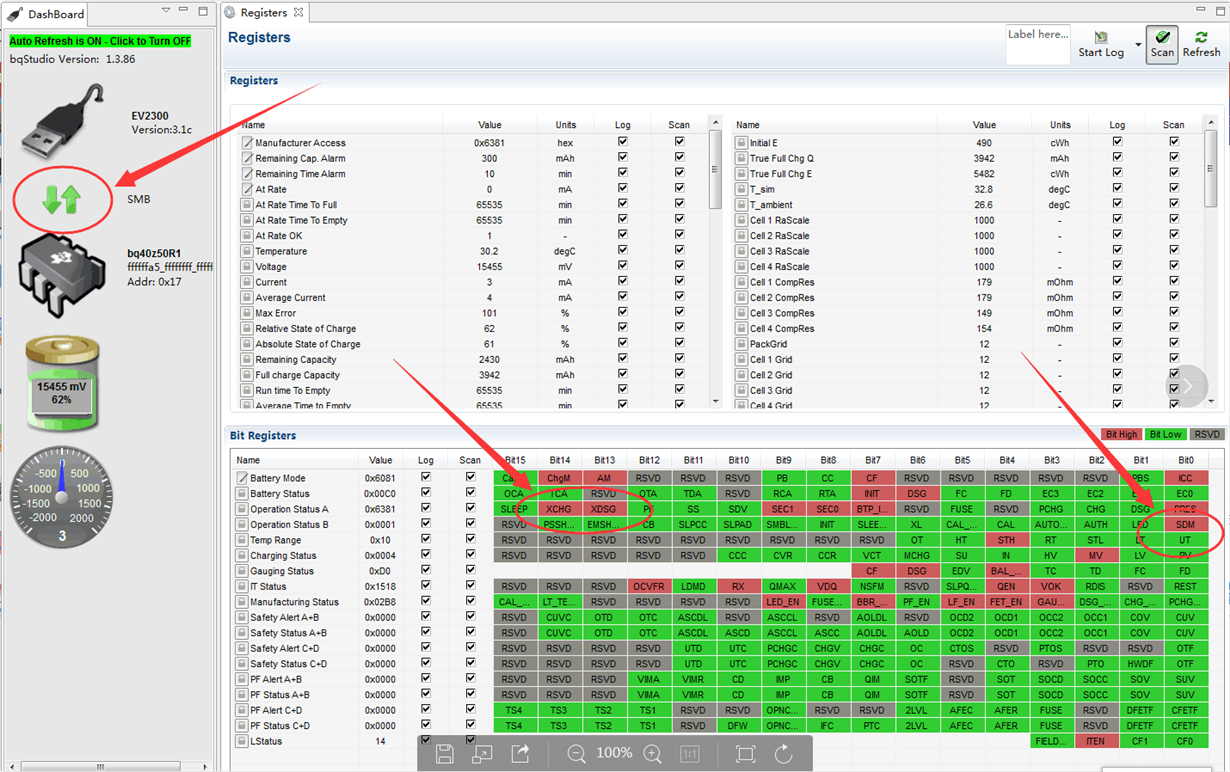Screen dimensions: 1230x772
Task: Toggle Scan checkbox for Relative State of Charge
Action: pyautogui.click(x=680, y=328)
